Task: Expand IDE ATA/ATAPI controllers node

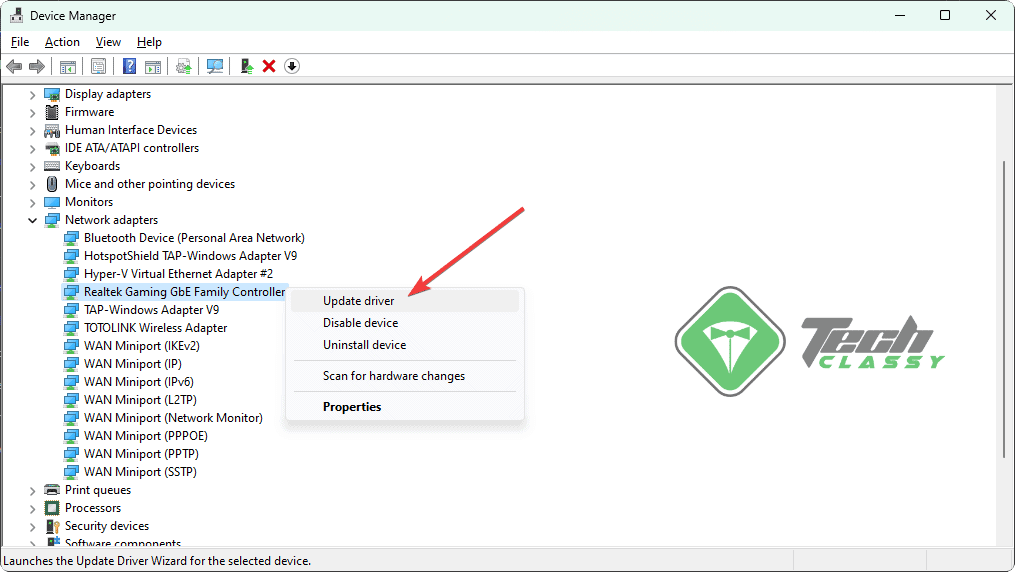Action: [32, 149]
